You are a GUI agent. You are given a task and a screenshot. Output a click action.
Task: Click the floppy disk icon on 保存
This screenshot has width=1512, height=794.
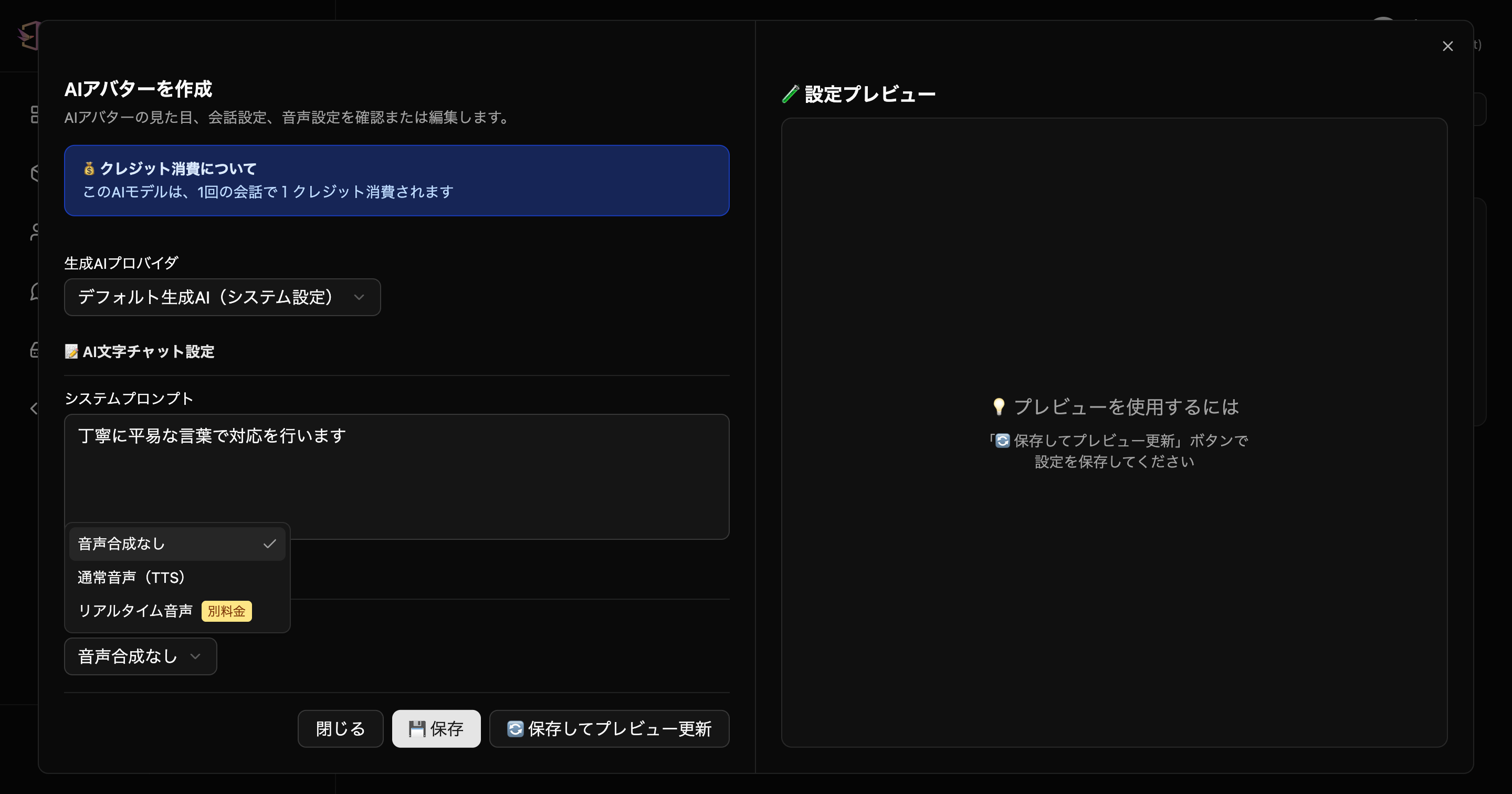point(417,729)
